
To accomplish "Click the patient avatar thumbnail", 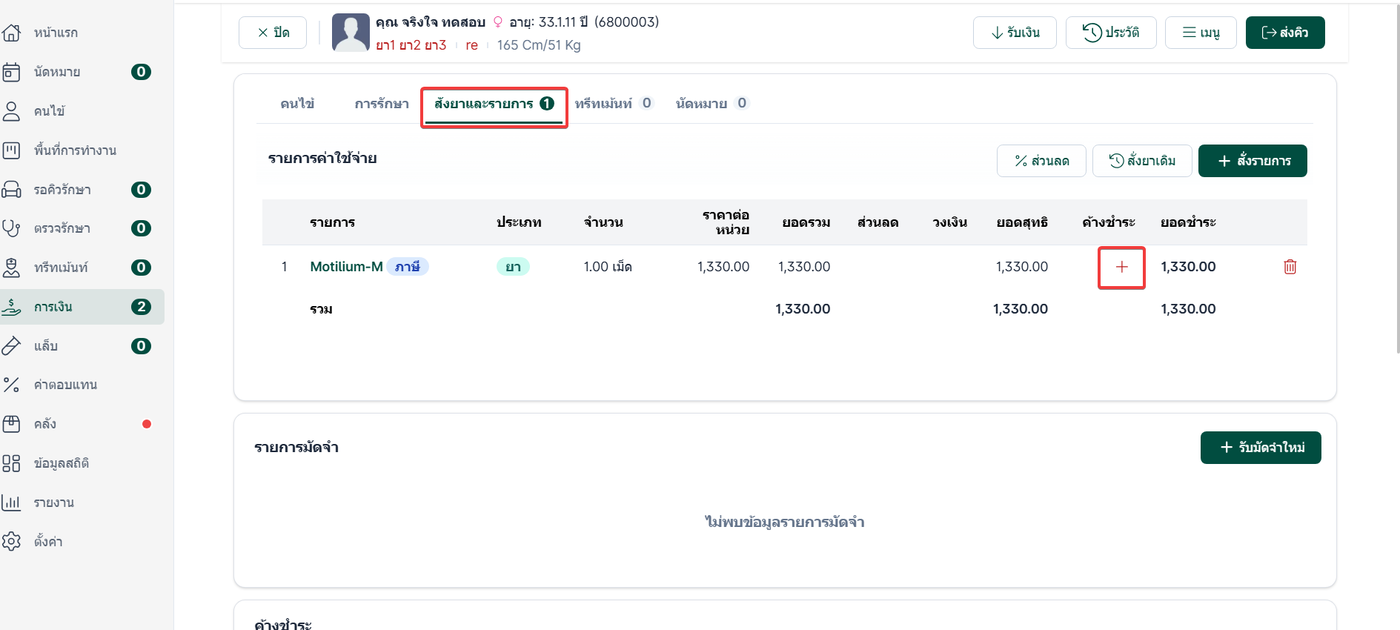I will tap(351, 33).
